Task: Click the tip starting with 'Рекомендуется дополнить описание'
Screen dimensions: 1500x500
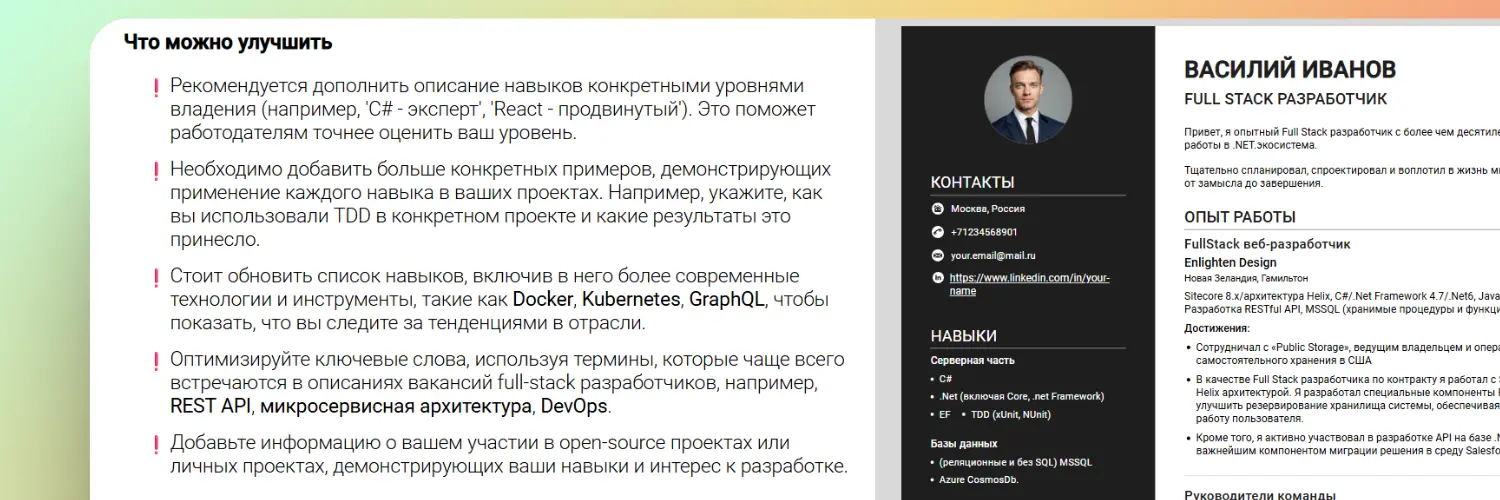Action: 493,109
